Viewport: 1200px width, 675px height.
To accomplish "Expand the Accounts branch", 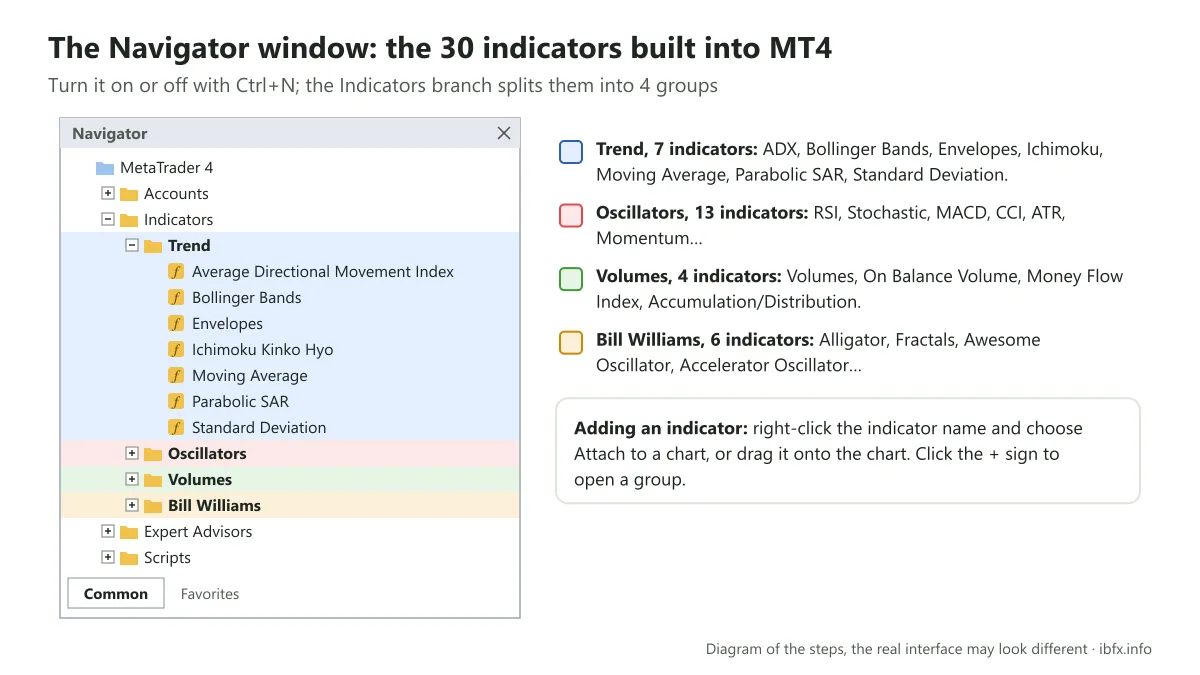I will [108, 194].
